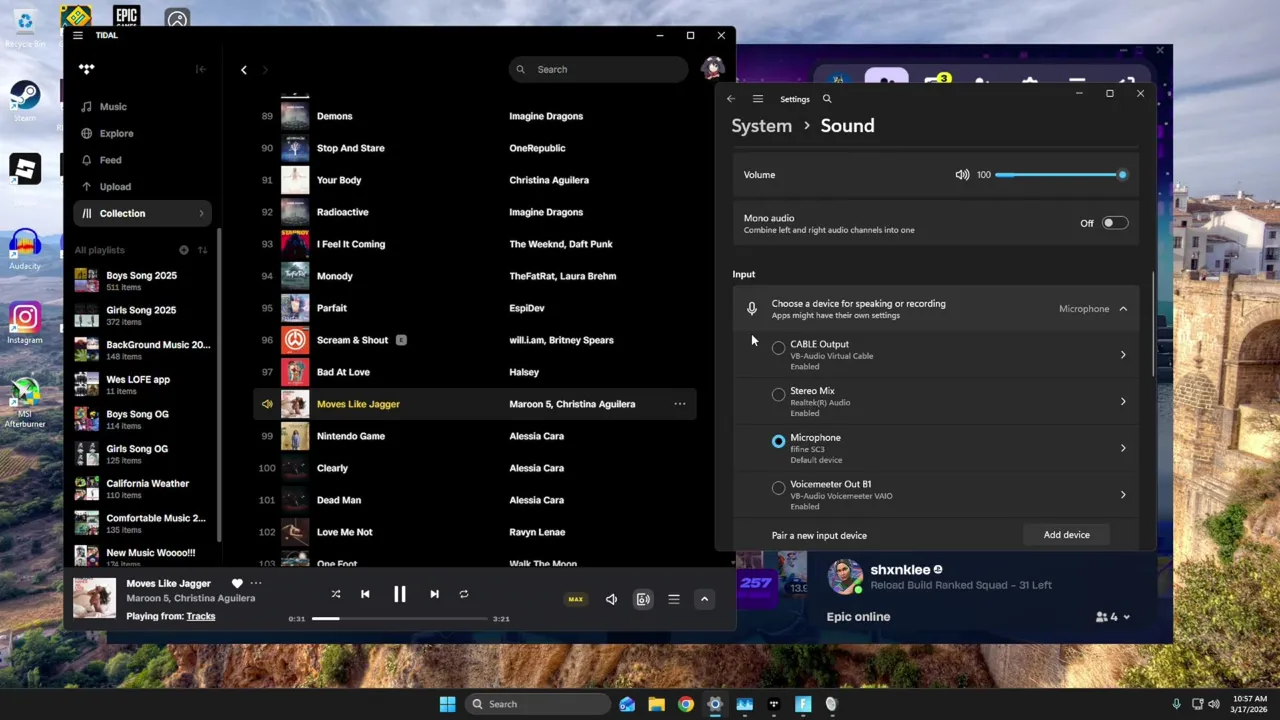Open File Explorer from the taskbar
Image resolution: width=1280 pixels, height=720 pixels.
(656, 704)
